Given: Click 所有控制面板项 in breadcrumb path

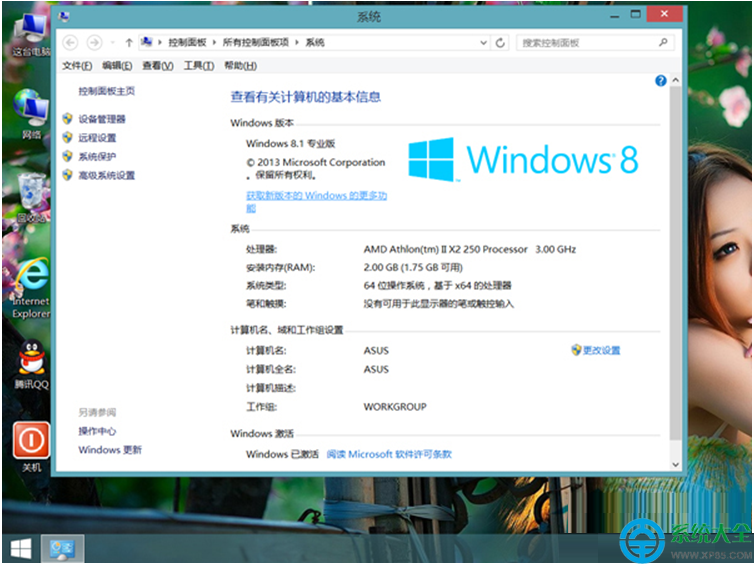Looking at the screenshot, I should [x=255, y=42].
